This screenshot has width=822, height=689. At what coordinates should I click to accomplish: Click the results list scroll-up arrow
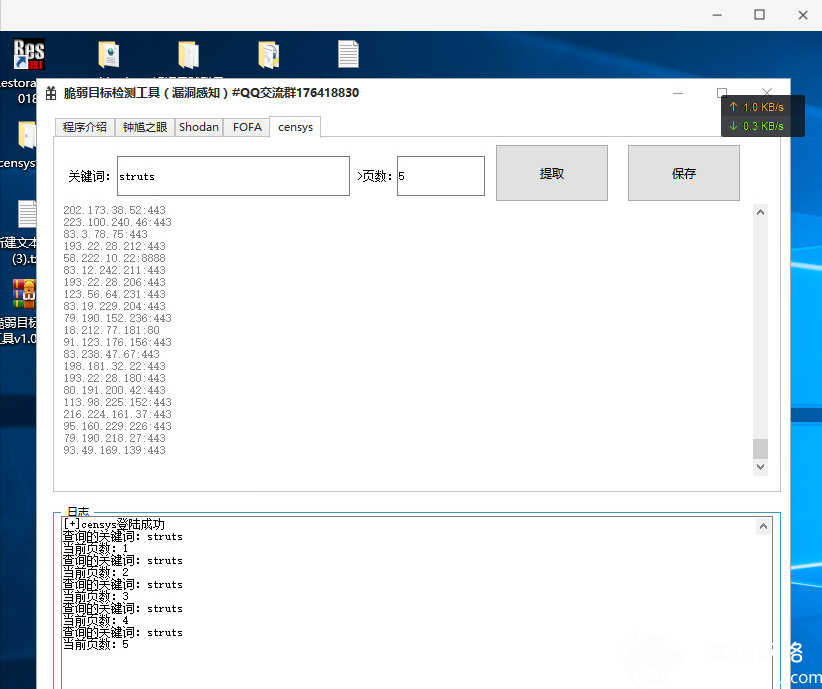(761, 212)
